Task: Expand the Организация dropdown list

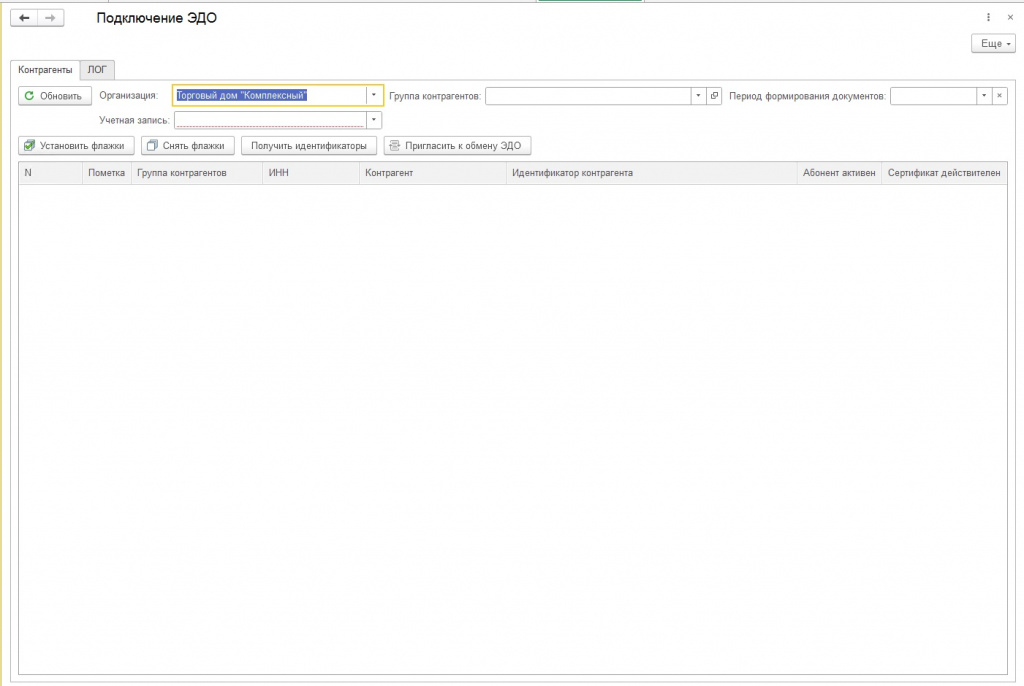Action: pyautogui.click(x=374, y=95)
